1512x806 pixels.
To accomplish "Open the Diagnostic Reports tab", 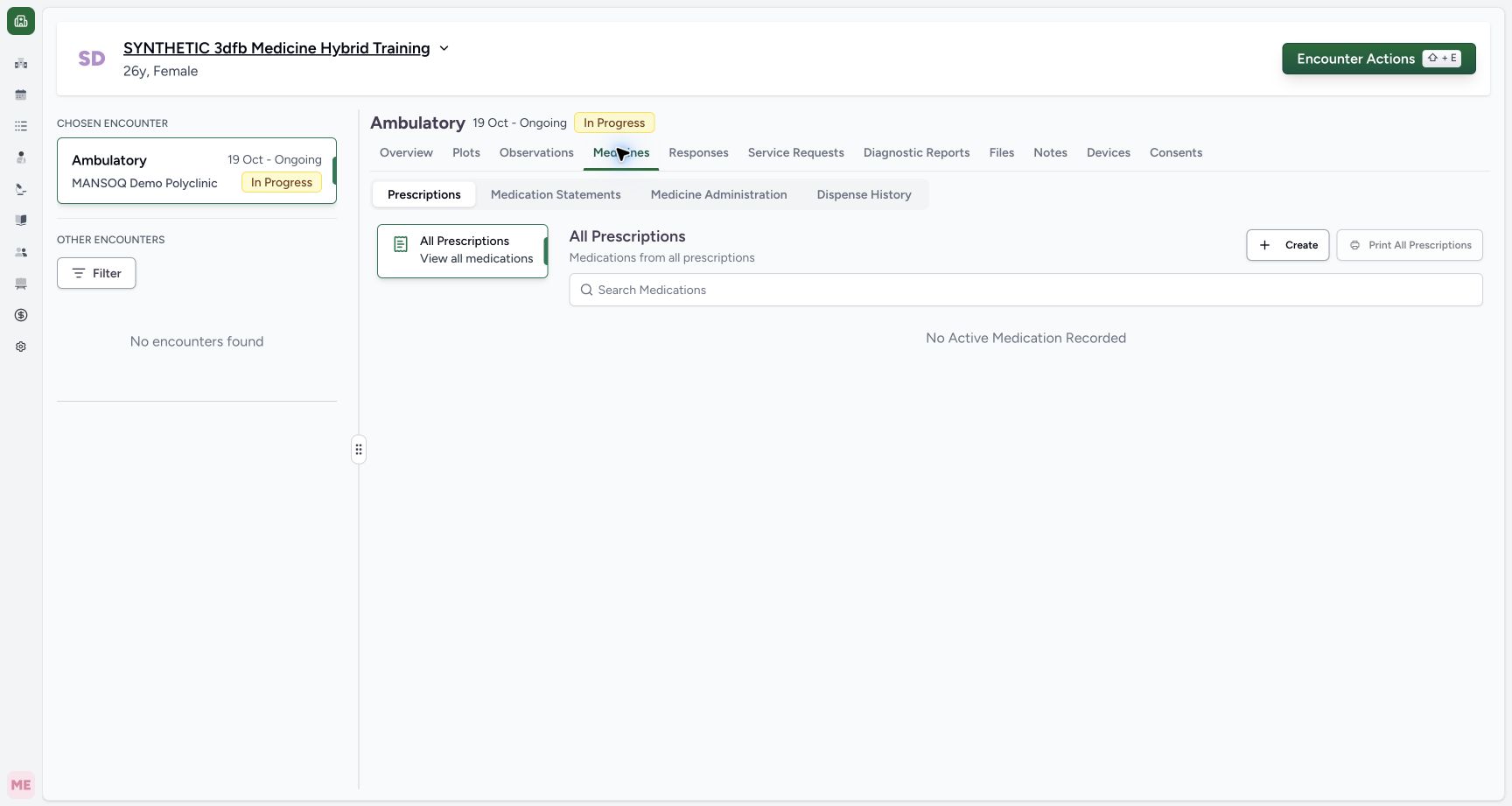I will point(916,152).
